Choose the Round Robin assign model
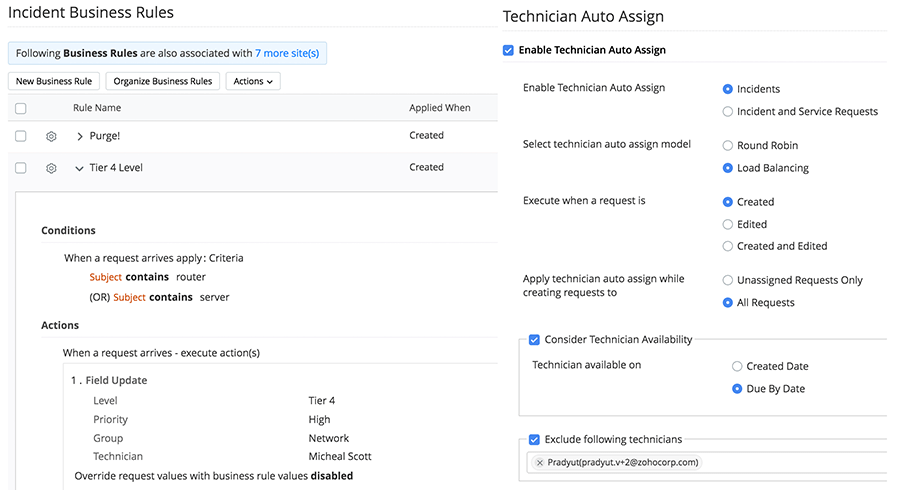 pos(728,146)
